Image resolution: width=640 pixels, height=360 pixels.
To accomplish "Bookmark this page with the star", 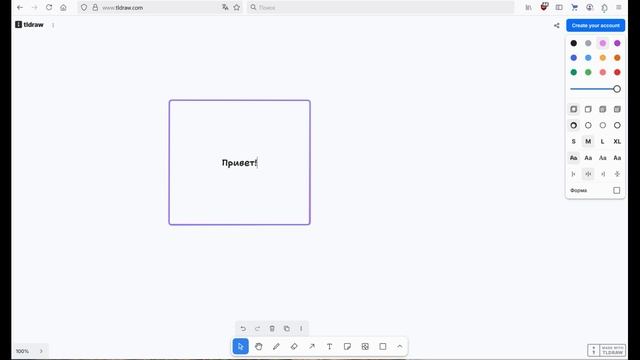I will click(237, 7).
